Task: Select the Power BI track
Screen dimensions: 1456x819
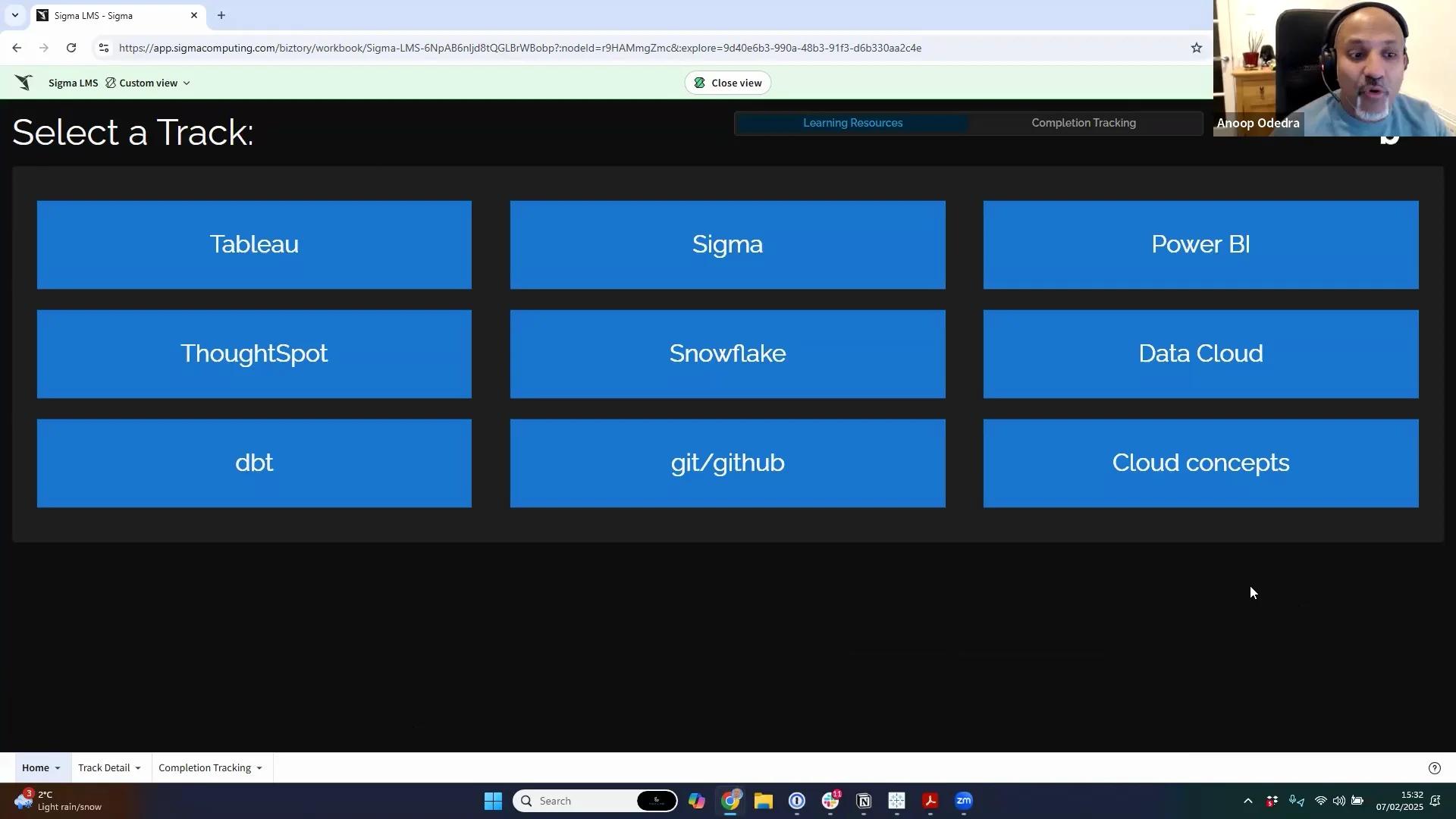Action: (x=1201, y=245)
